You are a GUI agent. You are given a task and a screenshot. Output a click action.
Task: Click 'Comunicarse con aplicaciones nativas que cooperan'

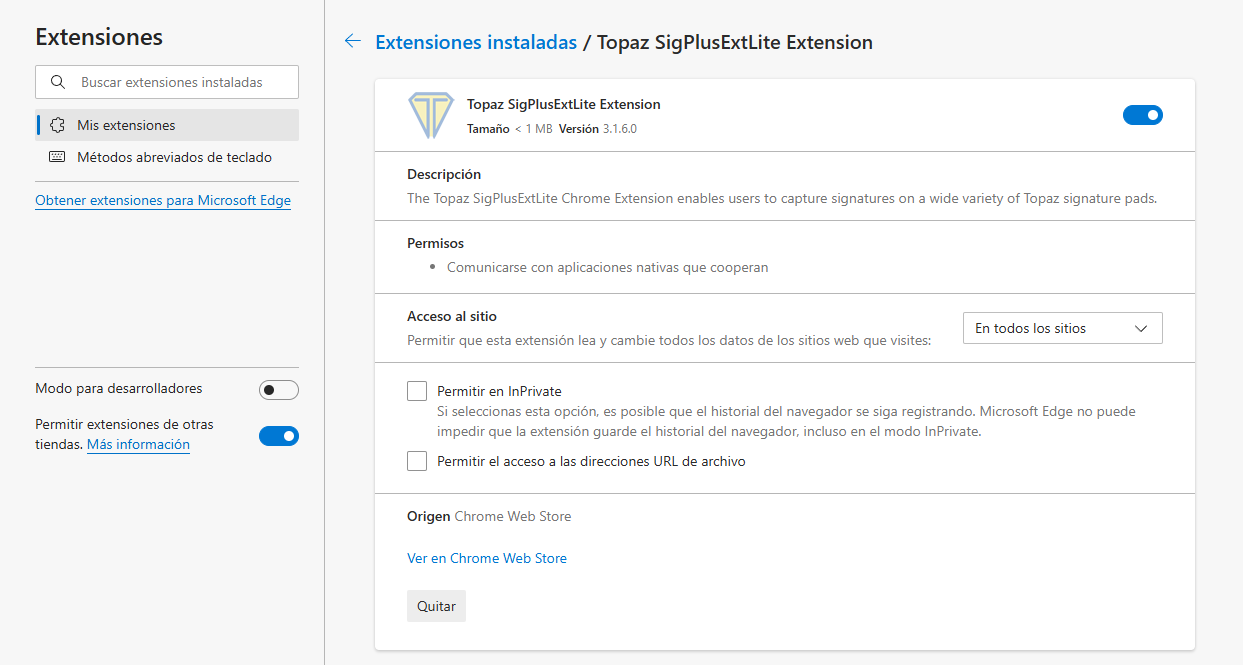[607, 267]
